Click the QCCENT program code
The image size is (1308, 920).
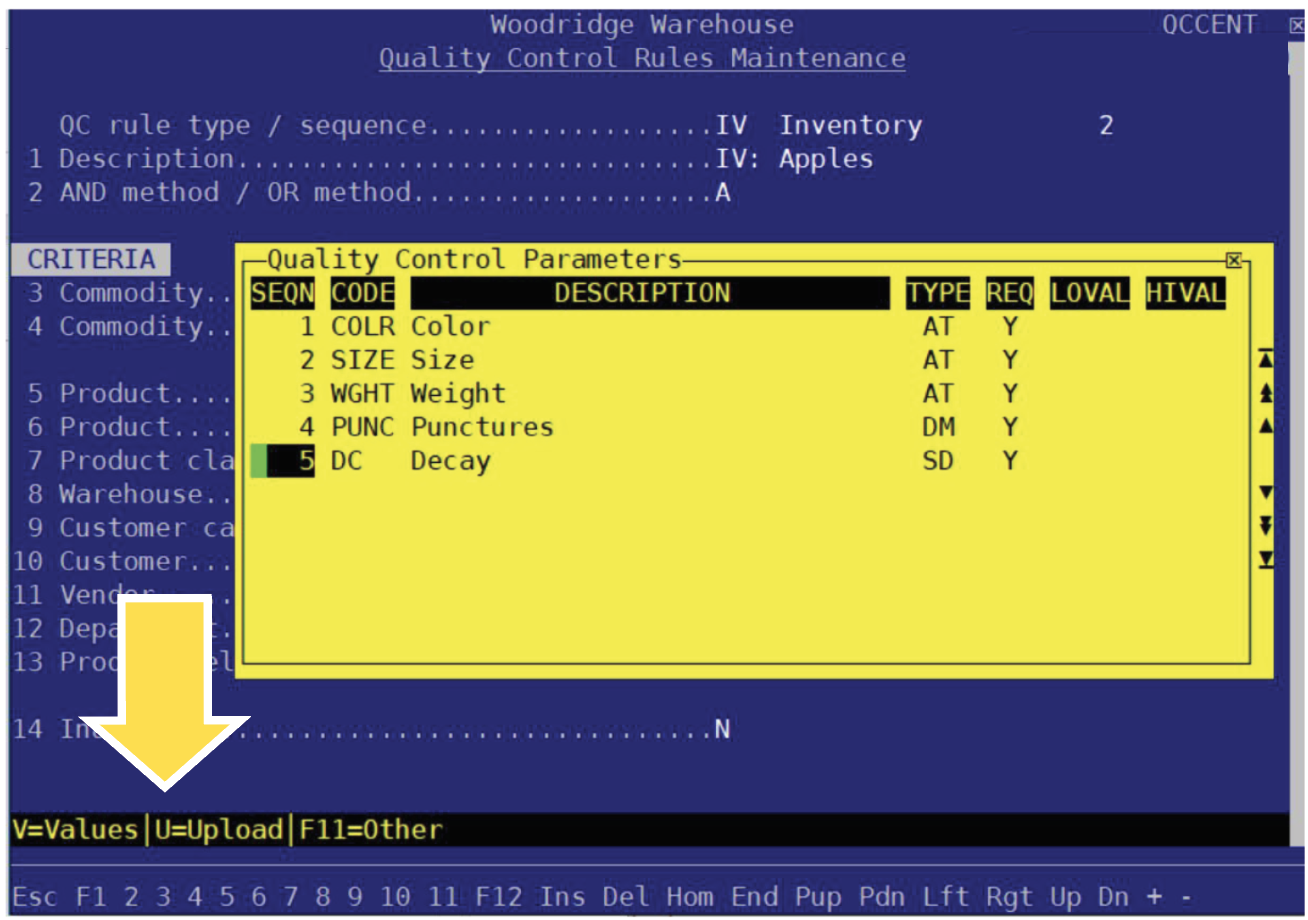[x=1210, y=25]
